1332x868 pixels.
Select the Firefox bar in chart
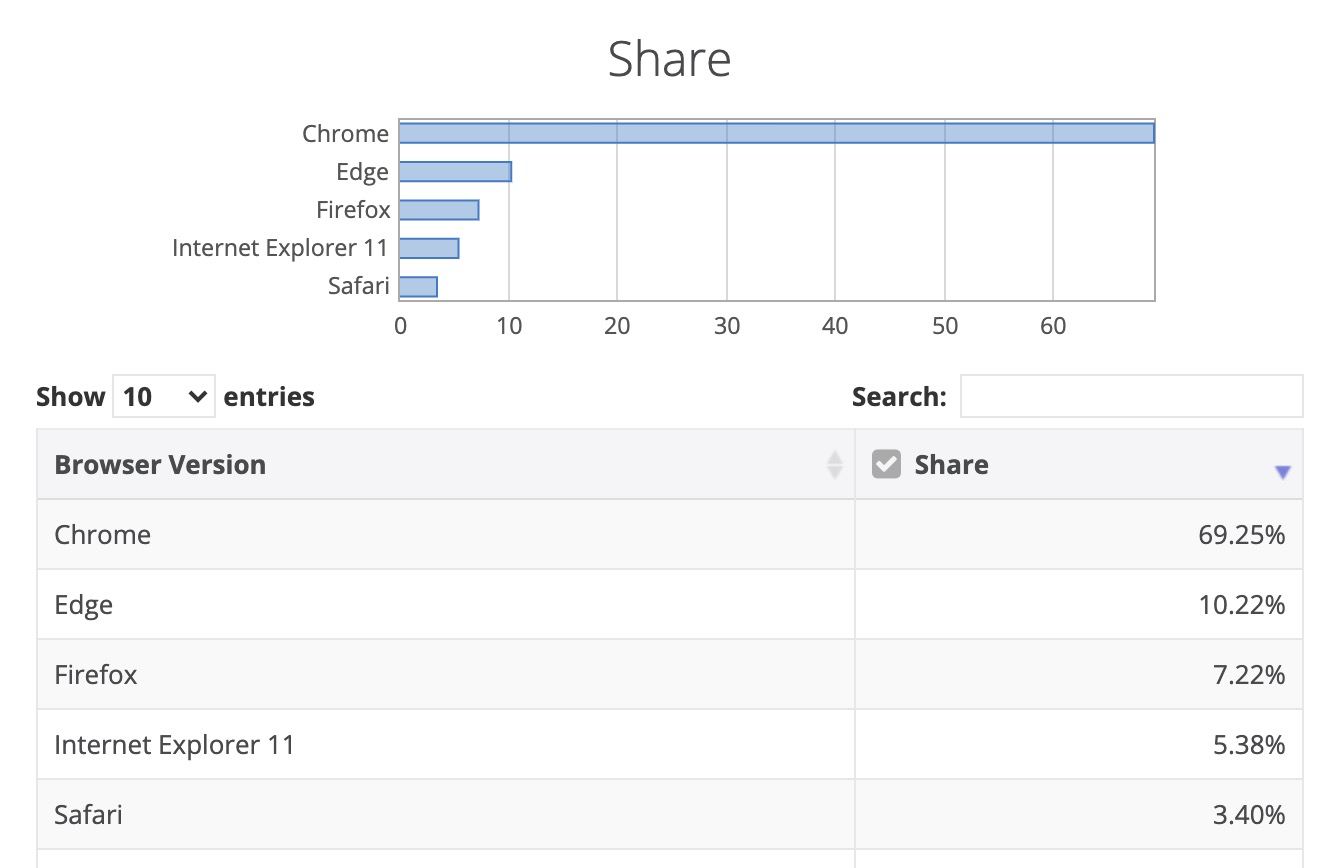point(439,210)
